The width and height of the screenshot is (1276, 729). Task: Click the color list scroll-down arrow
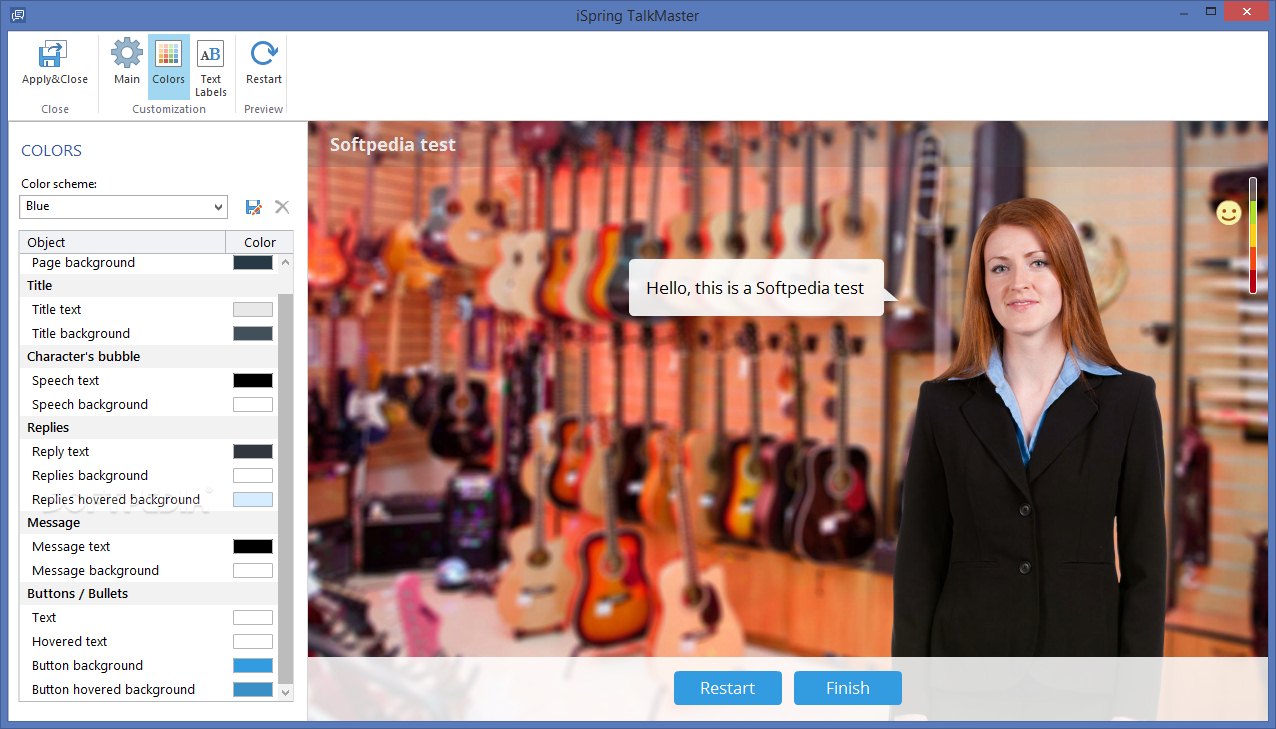(x=286, y=692)
